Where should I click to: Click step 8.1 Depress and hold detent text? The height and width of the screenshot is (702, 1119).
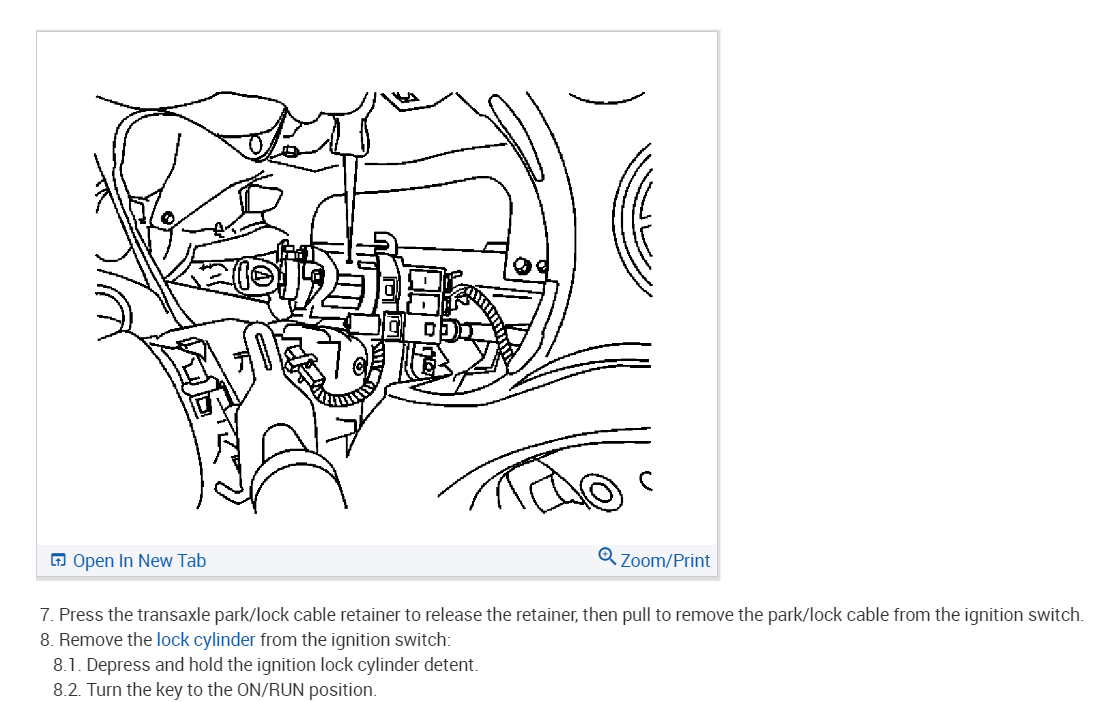point(265,664)
